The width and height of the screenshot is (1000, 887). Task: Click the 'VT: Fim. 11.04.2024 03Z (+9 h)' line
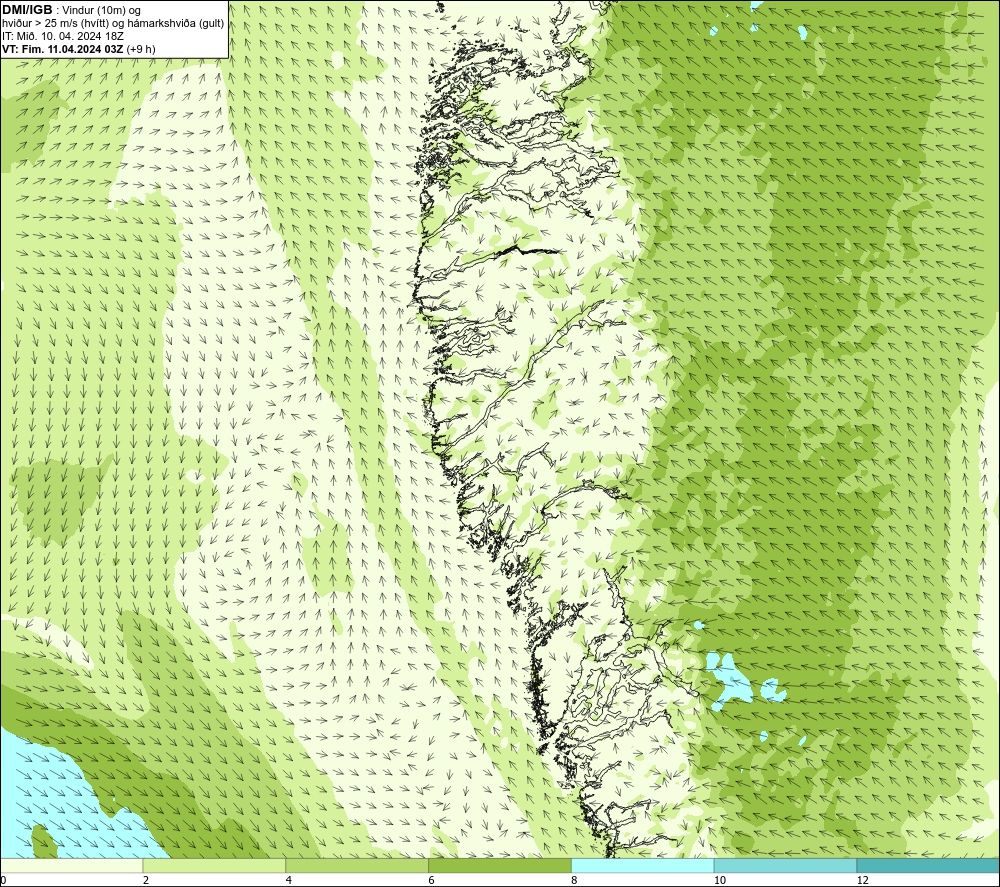78,49
